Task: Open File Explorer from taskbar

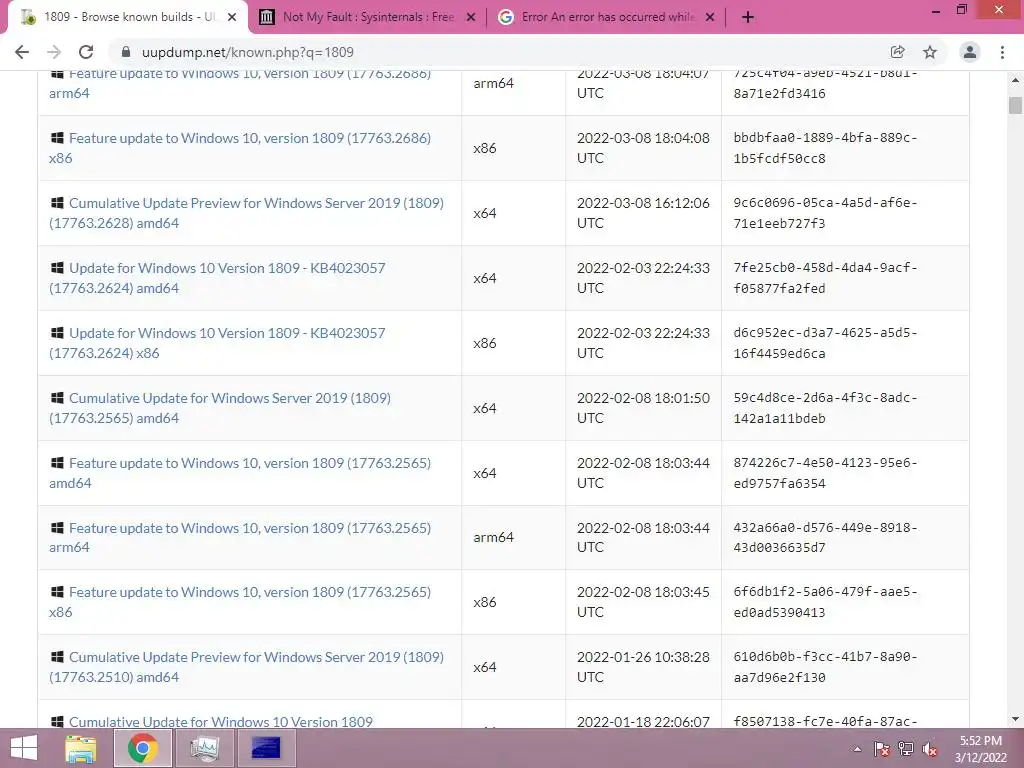Action: (80, 748)
